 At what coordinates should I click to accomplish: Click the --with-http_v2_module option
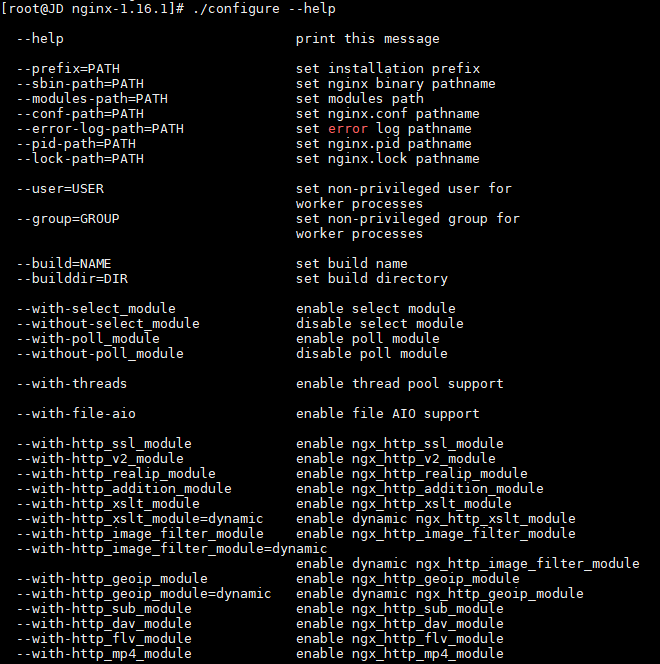click(100, 459)
